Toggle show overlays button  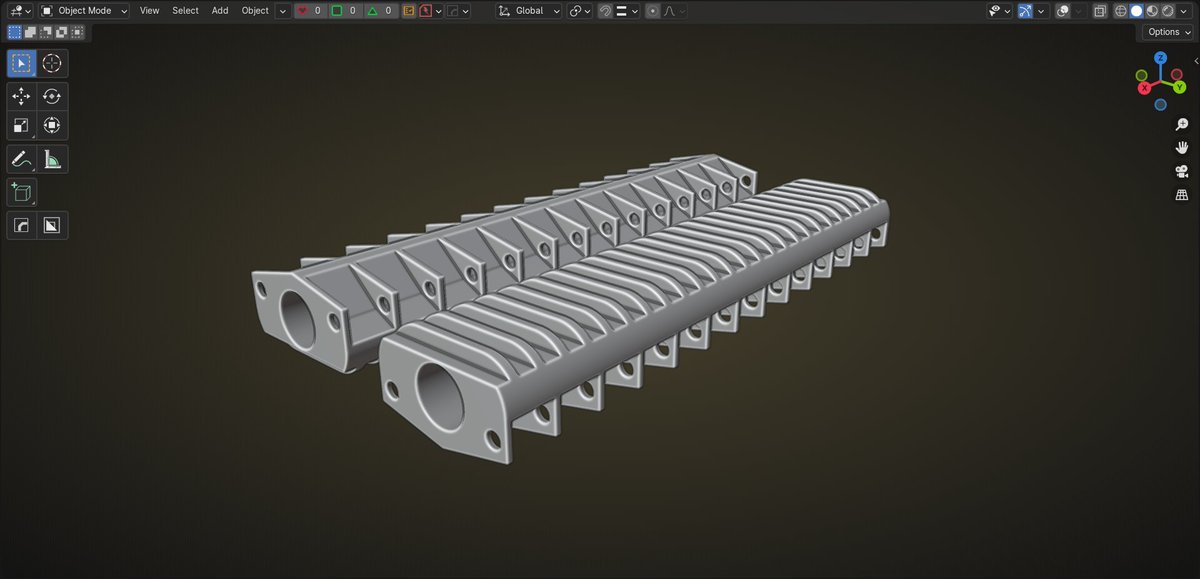1063,10
